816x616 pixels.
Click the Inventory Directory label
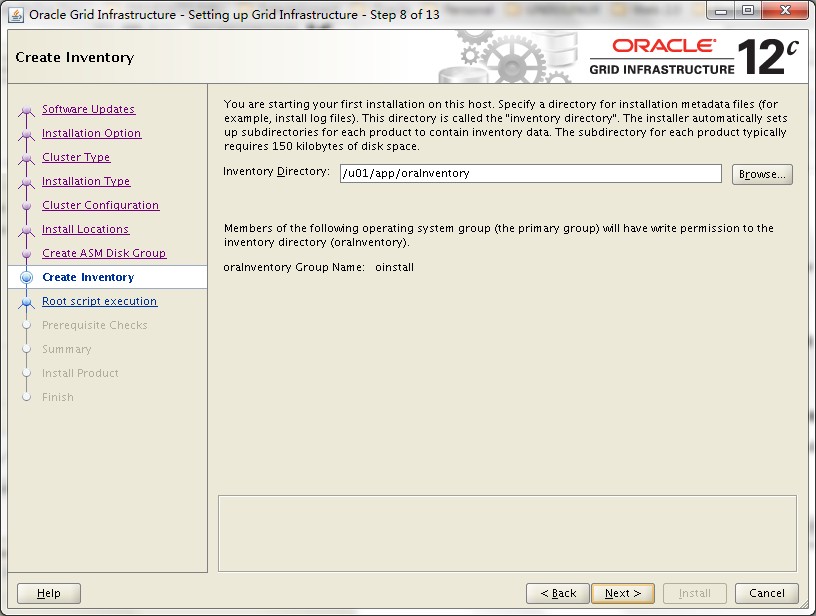coord(276,172)
